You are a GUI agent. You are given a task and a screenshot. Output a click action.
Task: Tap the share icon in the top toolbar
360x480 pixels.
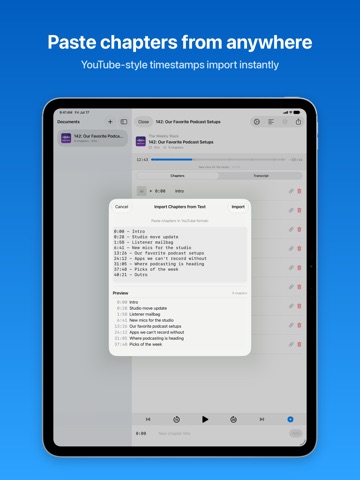pos(298,122)
